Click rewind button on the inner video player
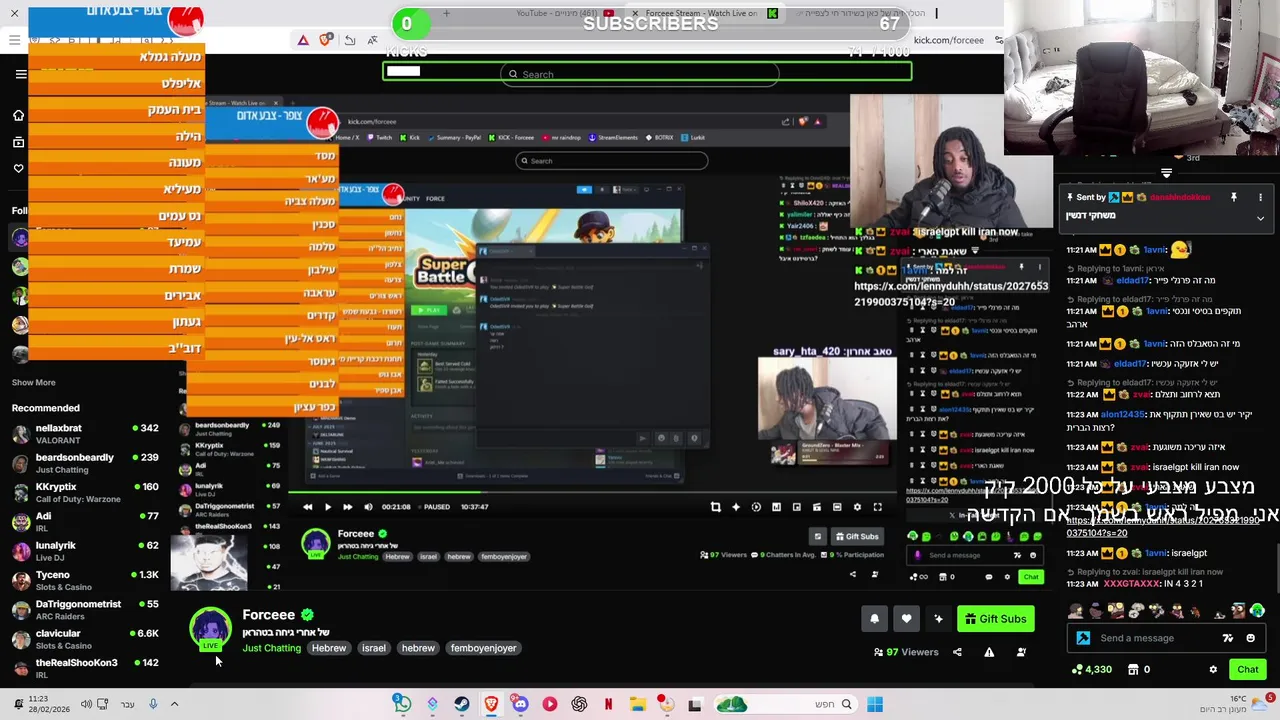 tap(308, 507)
